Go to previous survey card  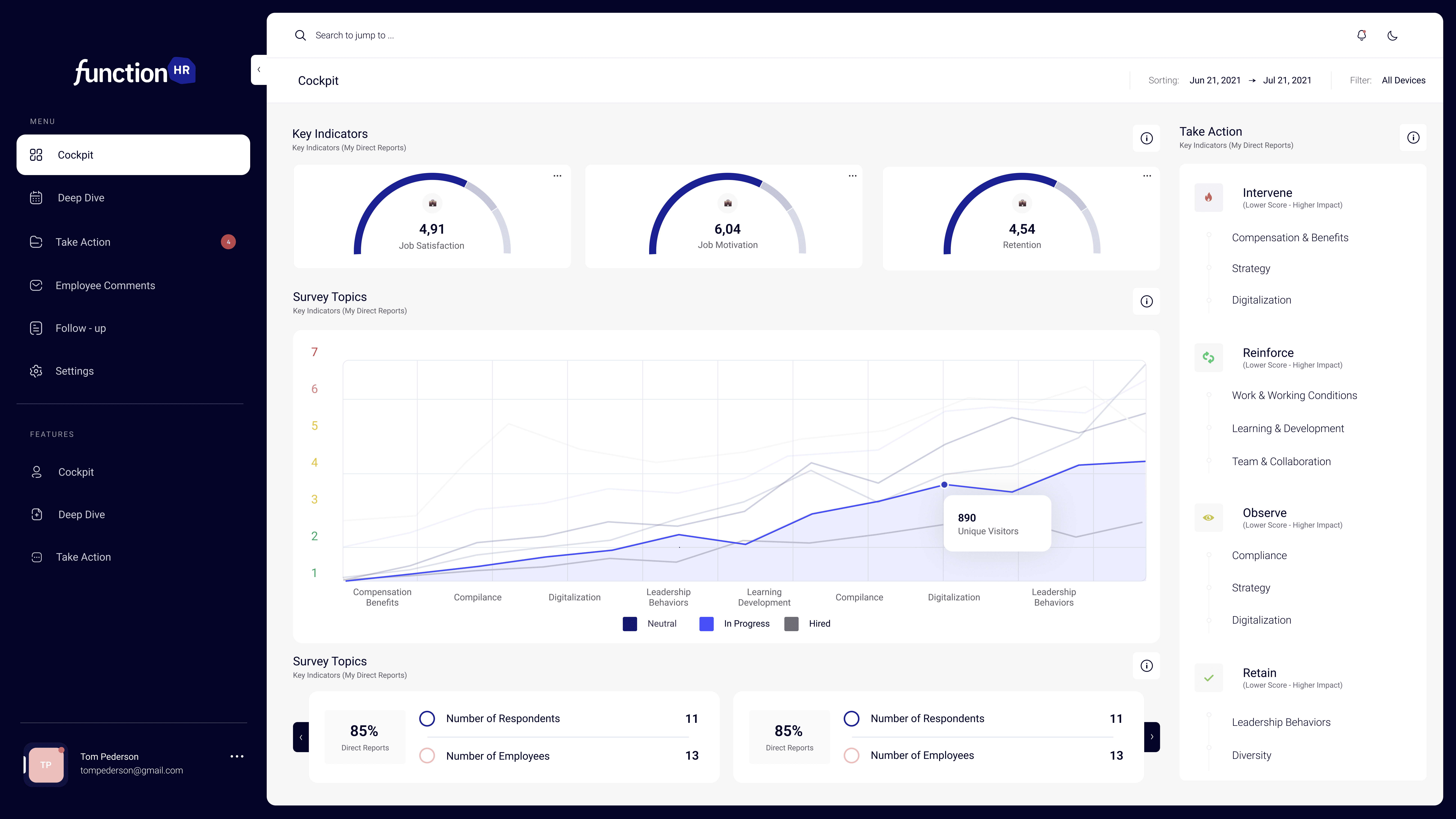click(x=301, y=737)
